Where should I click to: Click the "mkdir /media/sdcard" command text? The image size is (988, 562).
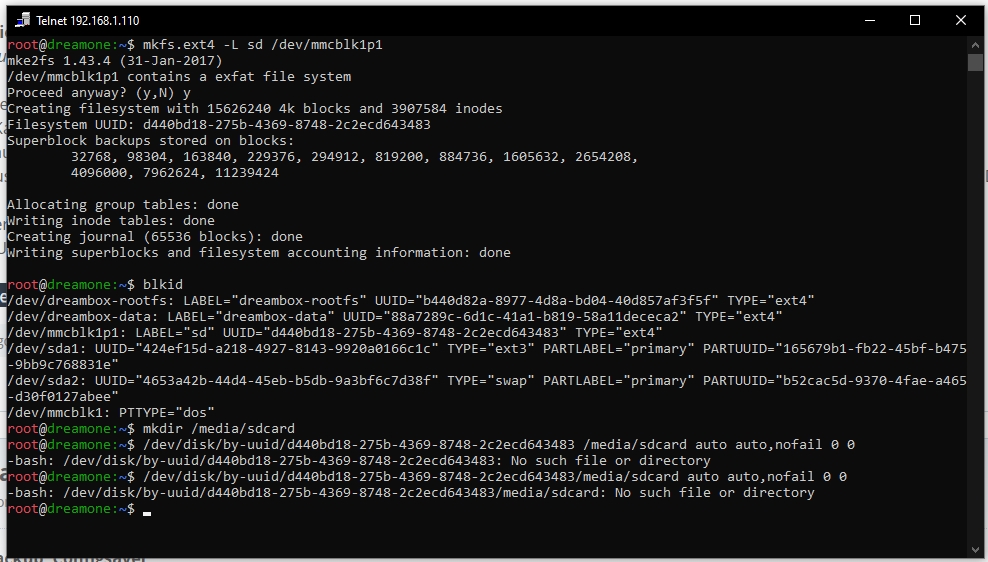pos(219,429)
